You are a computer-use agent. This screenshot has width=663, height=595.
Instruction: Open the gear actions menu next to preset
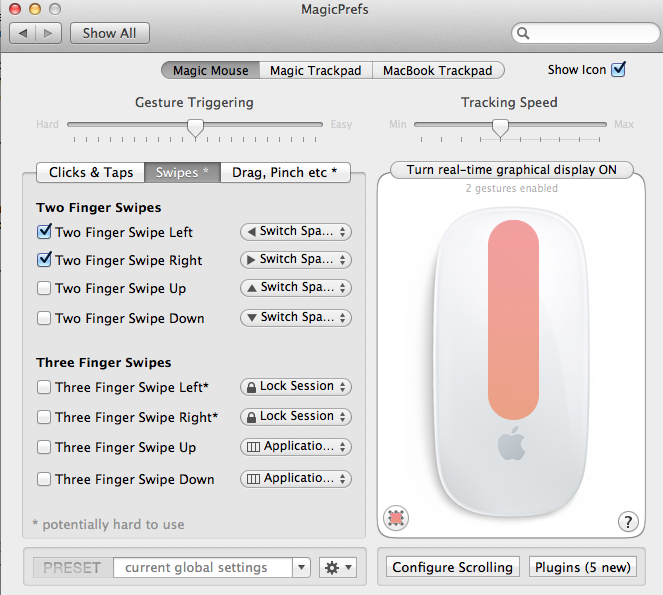pyautogui.click(x=338, y=568)
